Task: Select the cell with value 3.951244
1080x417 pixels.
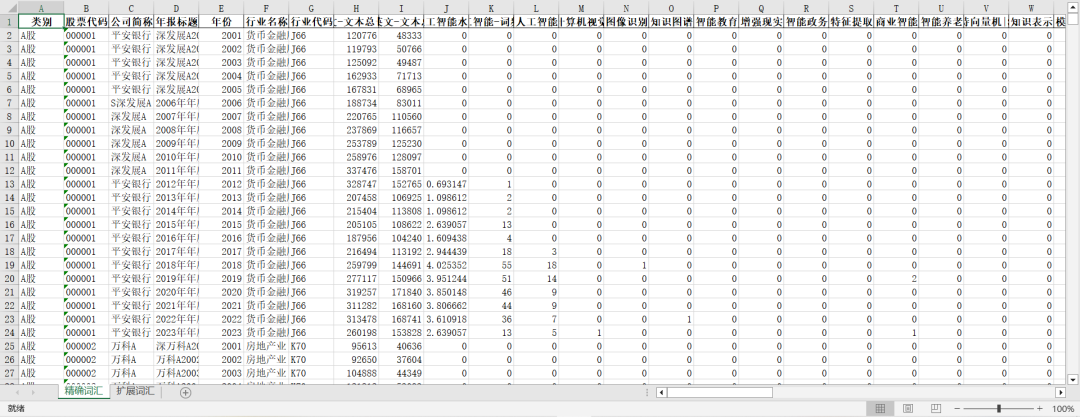Action: [446, 278]
